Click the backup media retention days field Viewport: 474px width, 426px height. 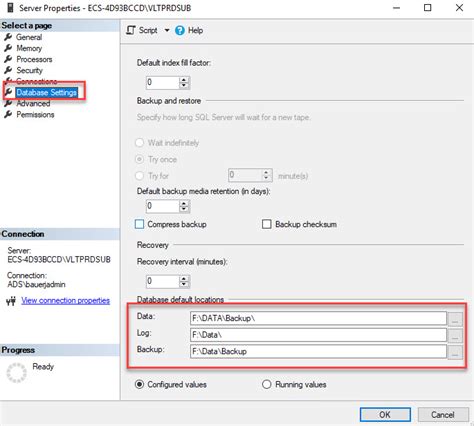pos(163,206)
